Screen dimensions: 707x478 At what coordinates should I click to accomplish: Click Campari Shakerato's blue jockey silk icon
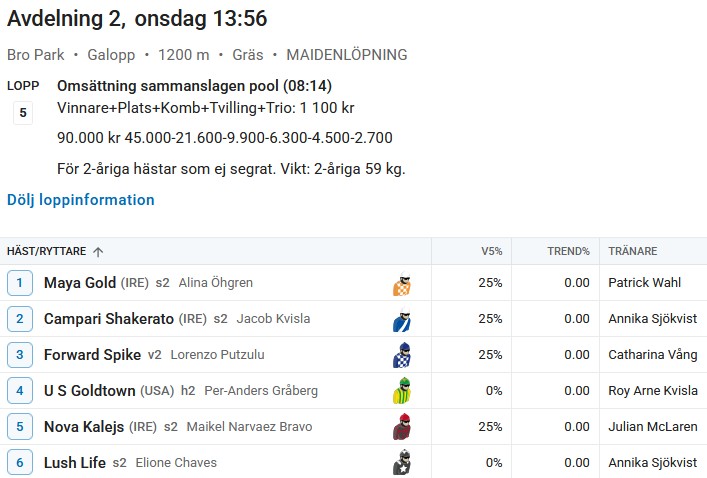click(402, 319)
